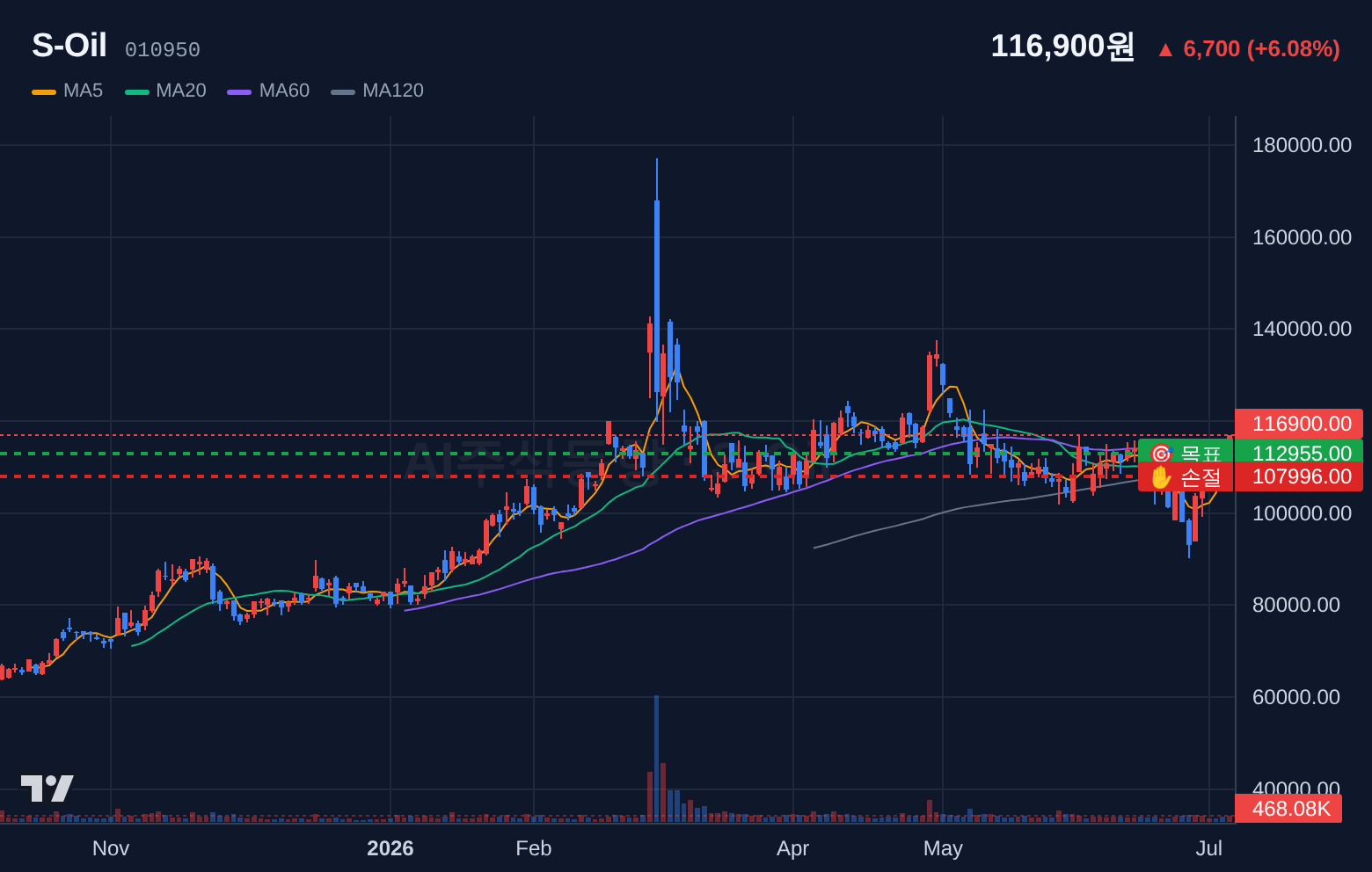Click the 112955.00 target price axis tag
Image resolution: width=1372 pixels, height=872 pixels.
tap(1299, 453)
